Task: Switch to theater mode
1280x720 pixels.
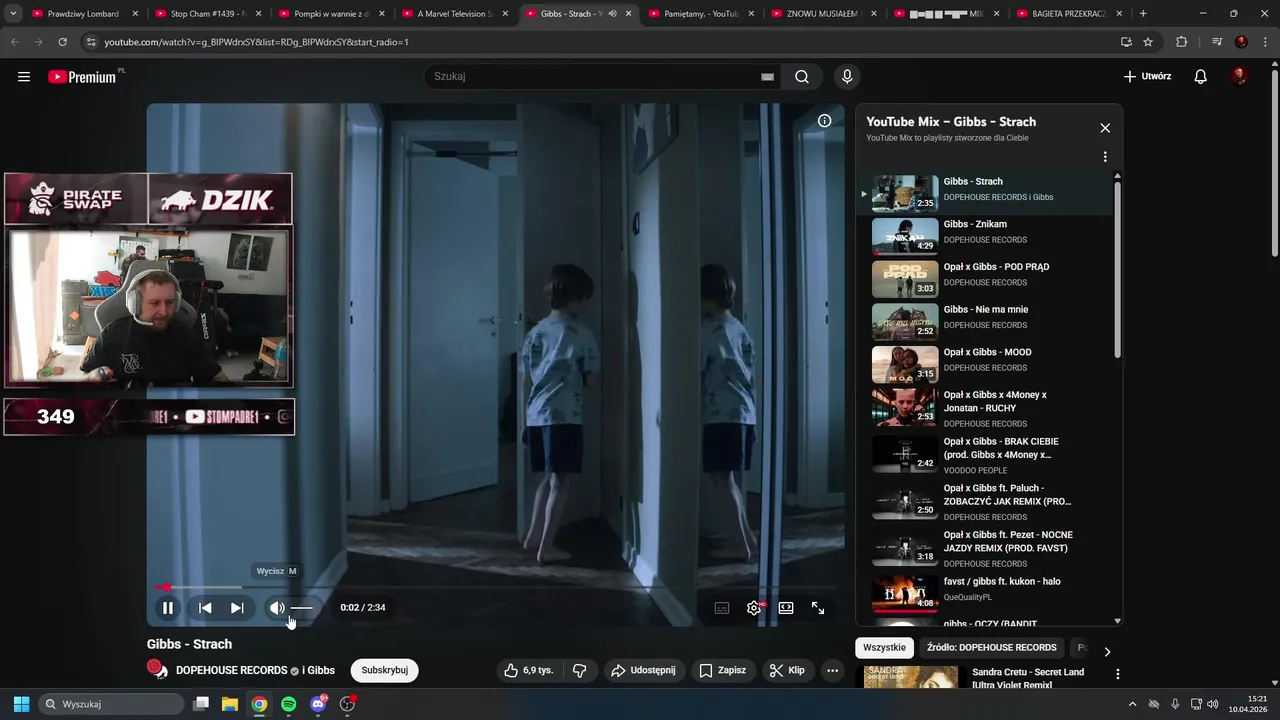Action: [x=786, y=608]
